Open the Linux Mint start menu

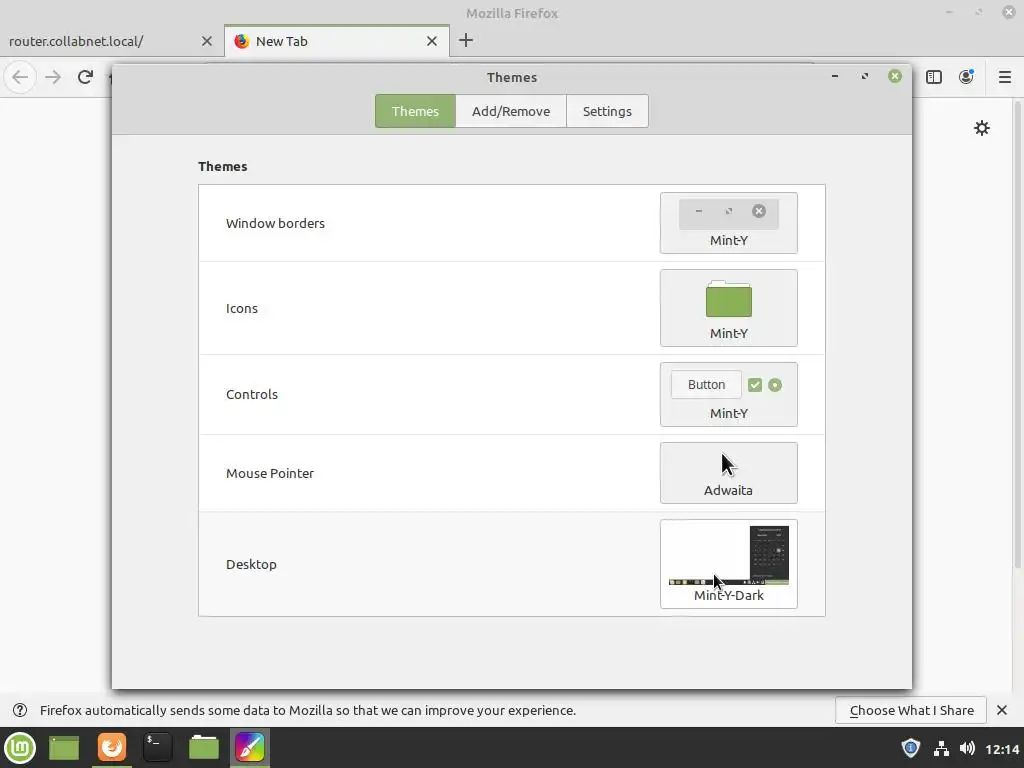tap(20, 748)
